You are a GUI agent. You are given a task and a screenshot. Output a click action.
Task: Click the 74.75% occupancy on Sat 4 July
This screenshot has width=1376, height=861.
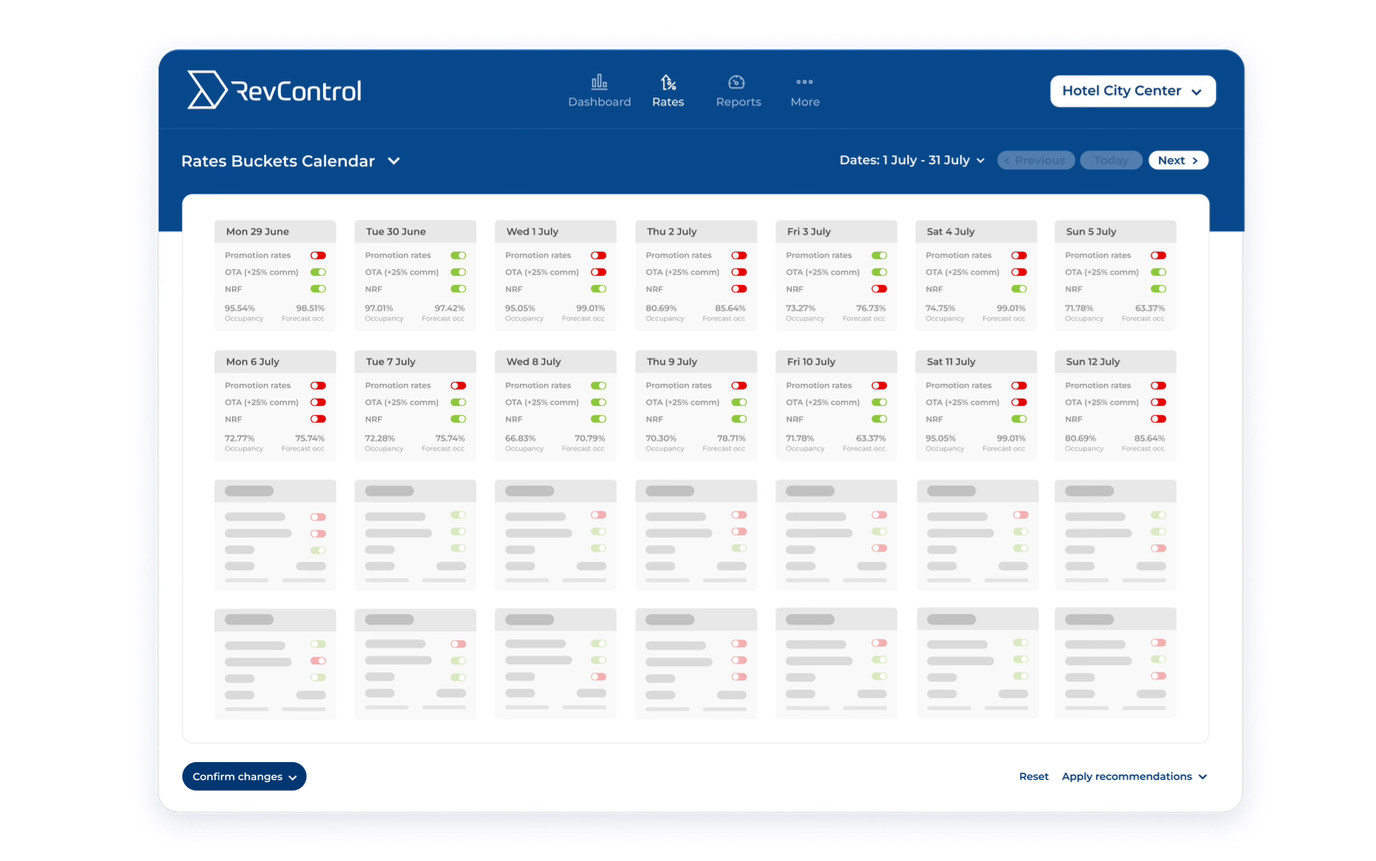pos(941,309)
